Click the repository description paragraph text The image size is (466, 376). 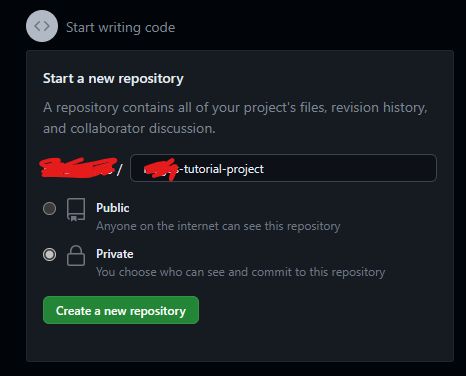235,118
